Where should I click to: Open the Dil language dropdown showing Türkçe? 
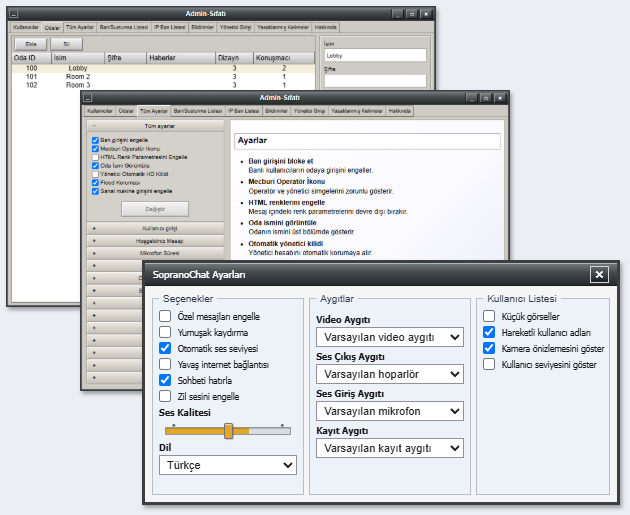pyautogui.click(x=228, y=465)
